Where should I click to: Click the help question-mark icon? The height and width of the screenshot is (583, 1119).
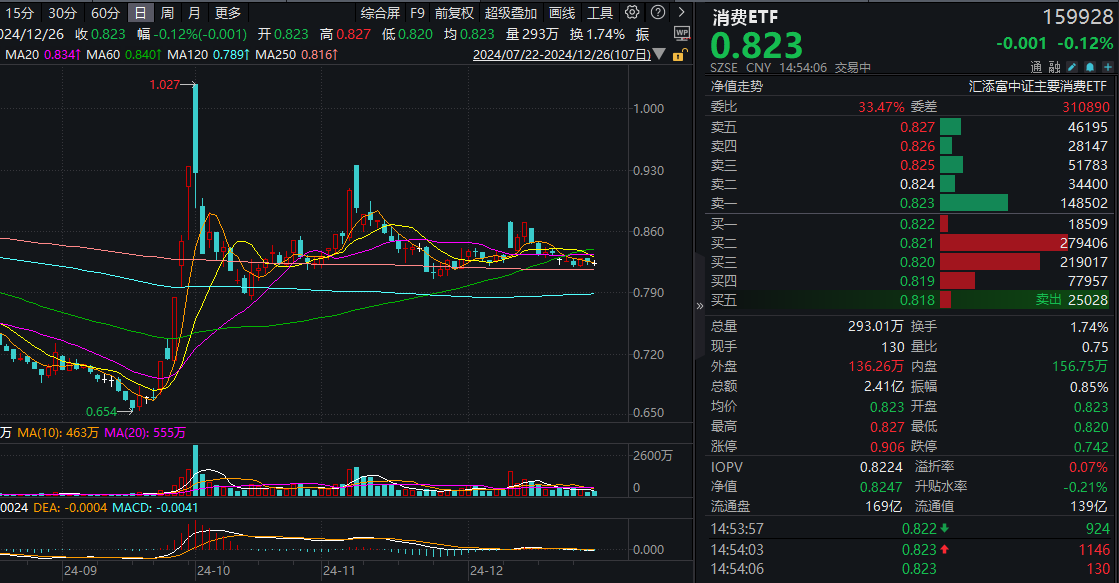point(657,13)
